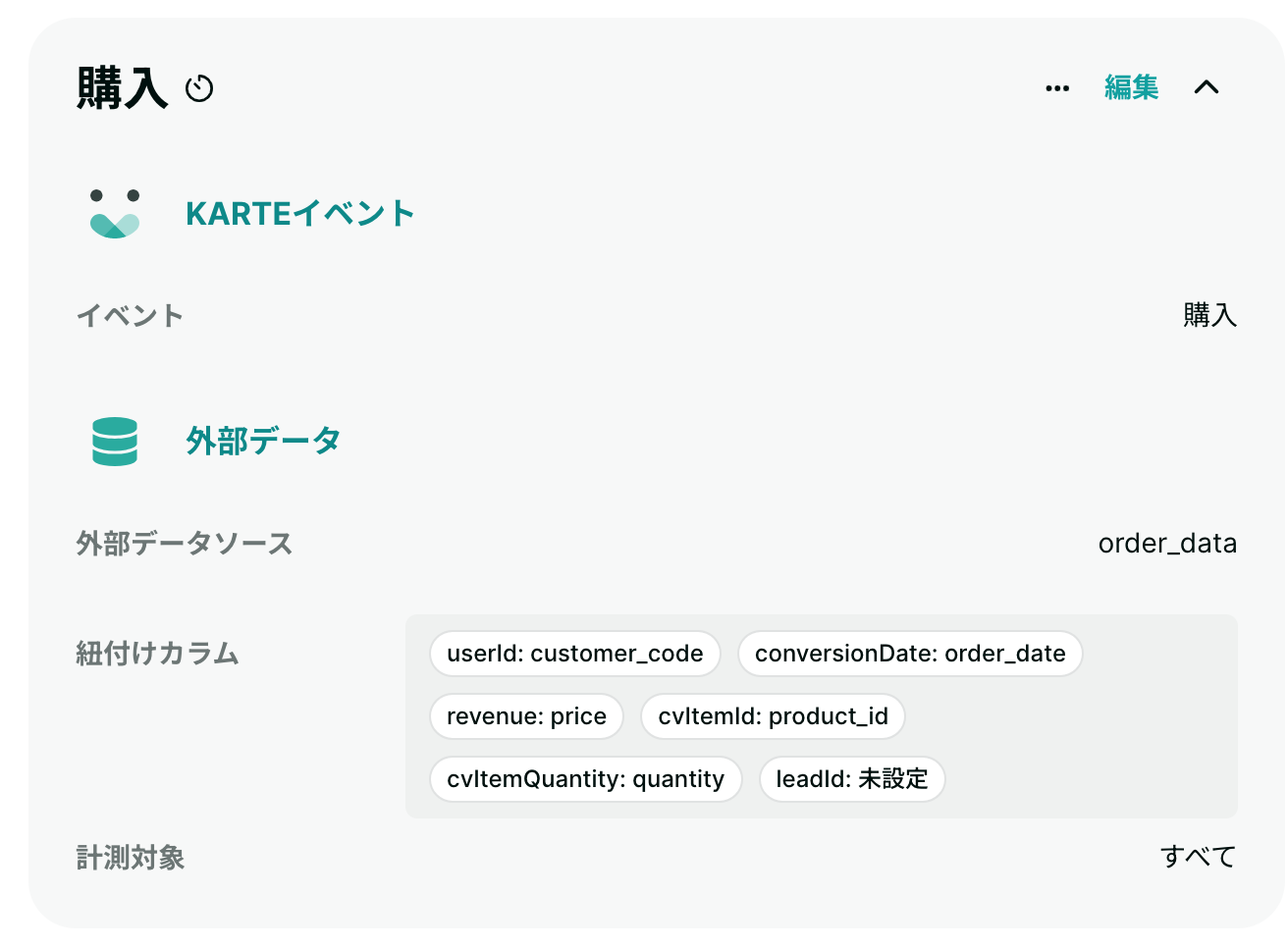
Task: Click the KARTE smiley logo icon
Action: point(115,214)
